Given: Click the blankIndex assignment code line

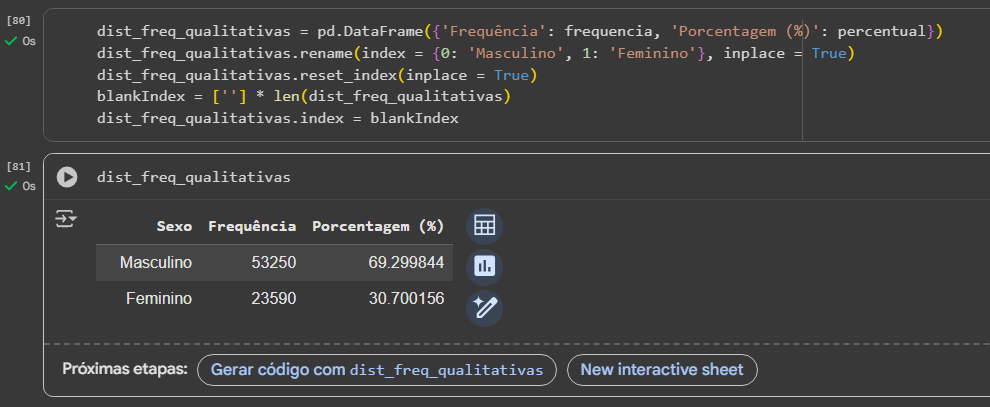Looking at the screenshot, I should (300, 97).
